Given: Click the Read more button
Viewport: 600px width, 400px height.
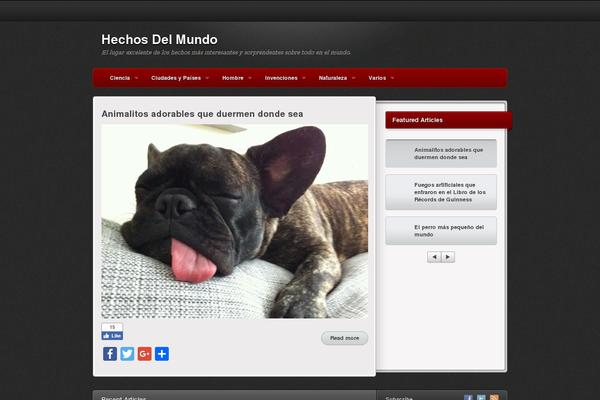Looking at the screenshot, I should 344,338.
